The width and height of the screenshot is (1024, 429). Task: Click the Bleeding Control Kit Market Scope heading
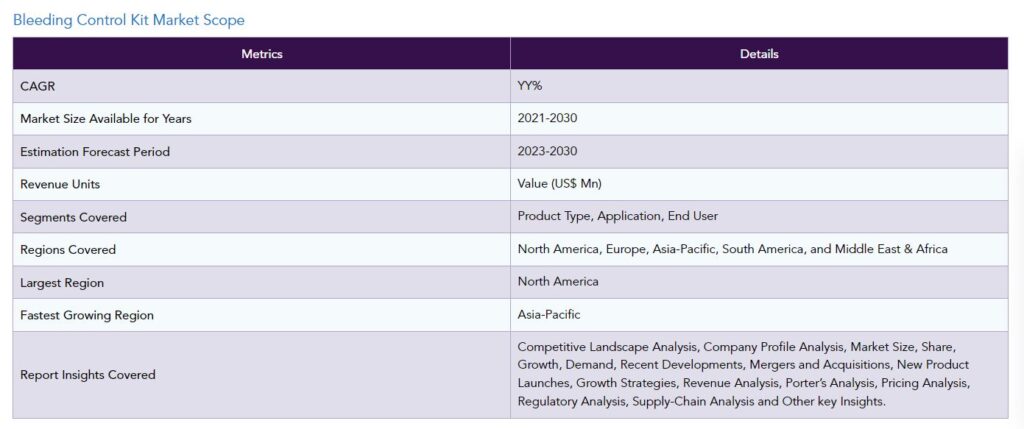click(x=129, y=20)
